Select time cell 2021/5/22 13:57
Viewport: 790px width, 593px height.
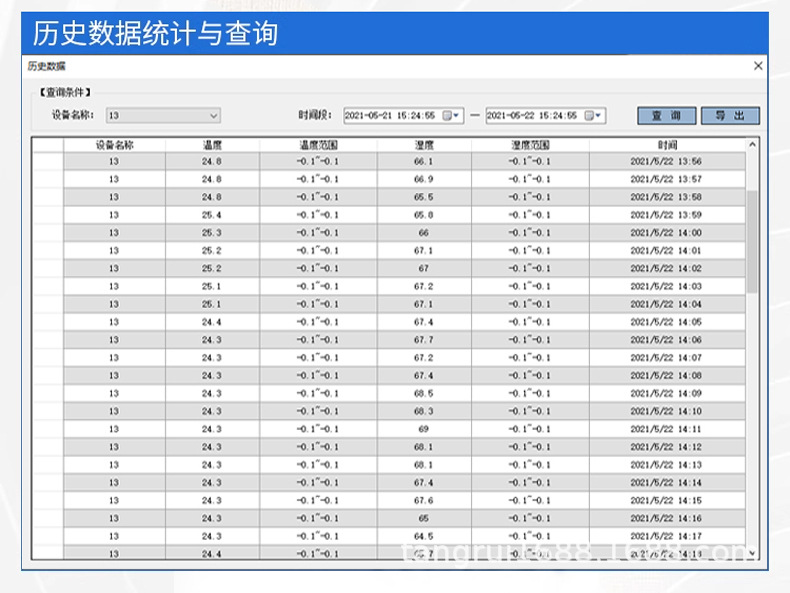tap(667, 179)
